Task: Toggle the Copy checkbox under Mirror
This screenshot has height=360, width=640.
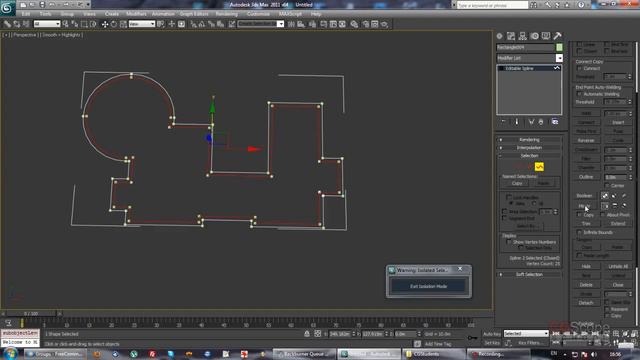Action: [580, 215]
